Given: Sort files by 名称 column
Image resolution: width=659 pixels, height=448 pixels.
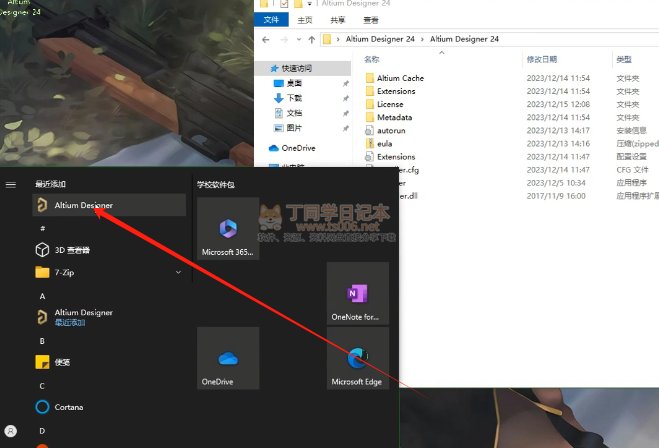Looking at the screenshot, I should click(372, 59).
